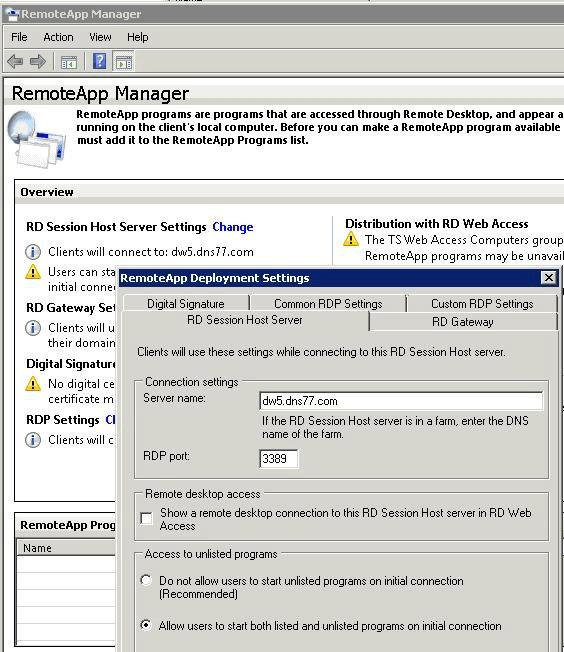Select the RD Session Host Server tab
This screenshot has height=652, width=564.
pyautogui.click(x=245, y=320)
